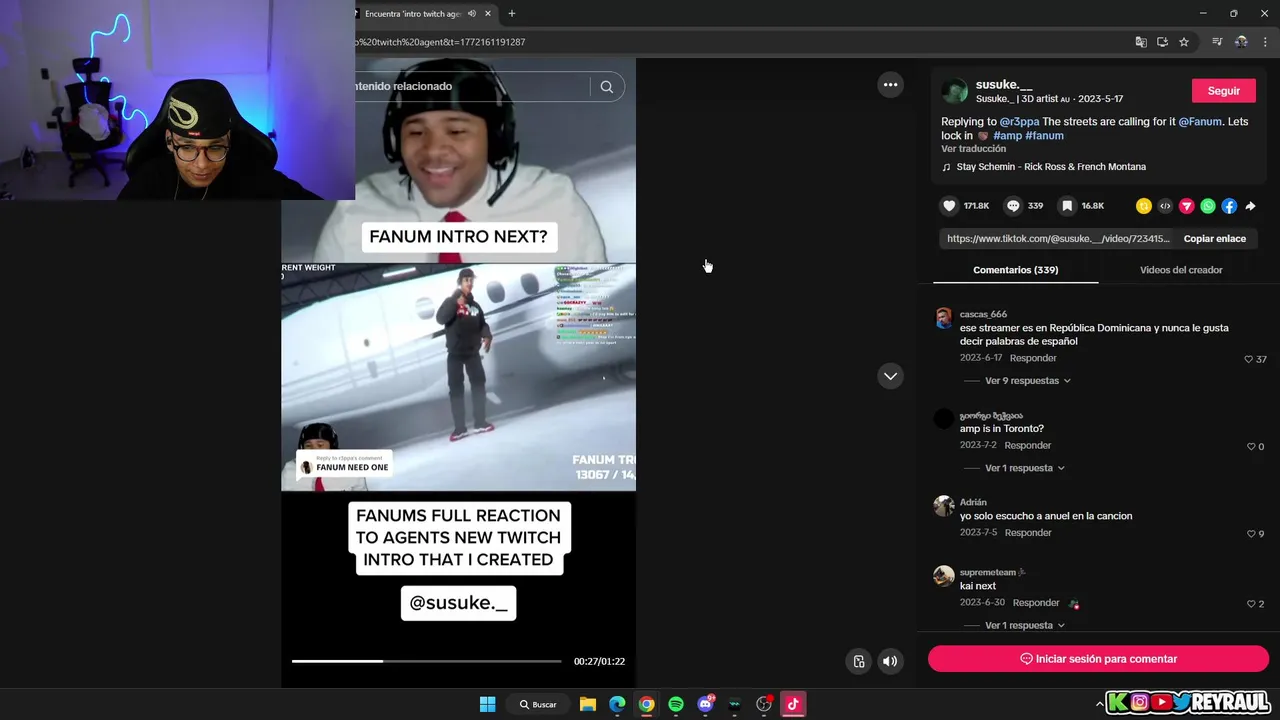Like the cascas_666 comment
Screen dimensions: 1280x720
[1249, 359]
